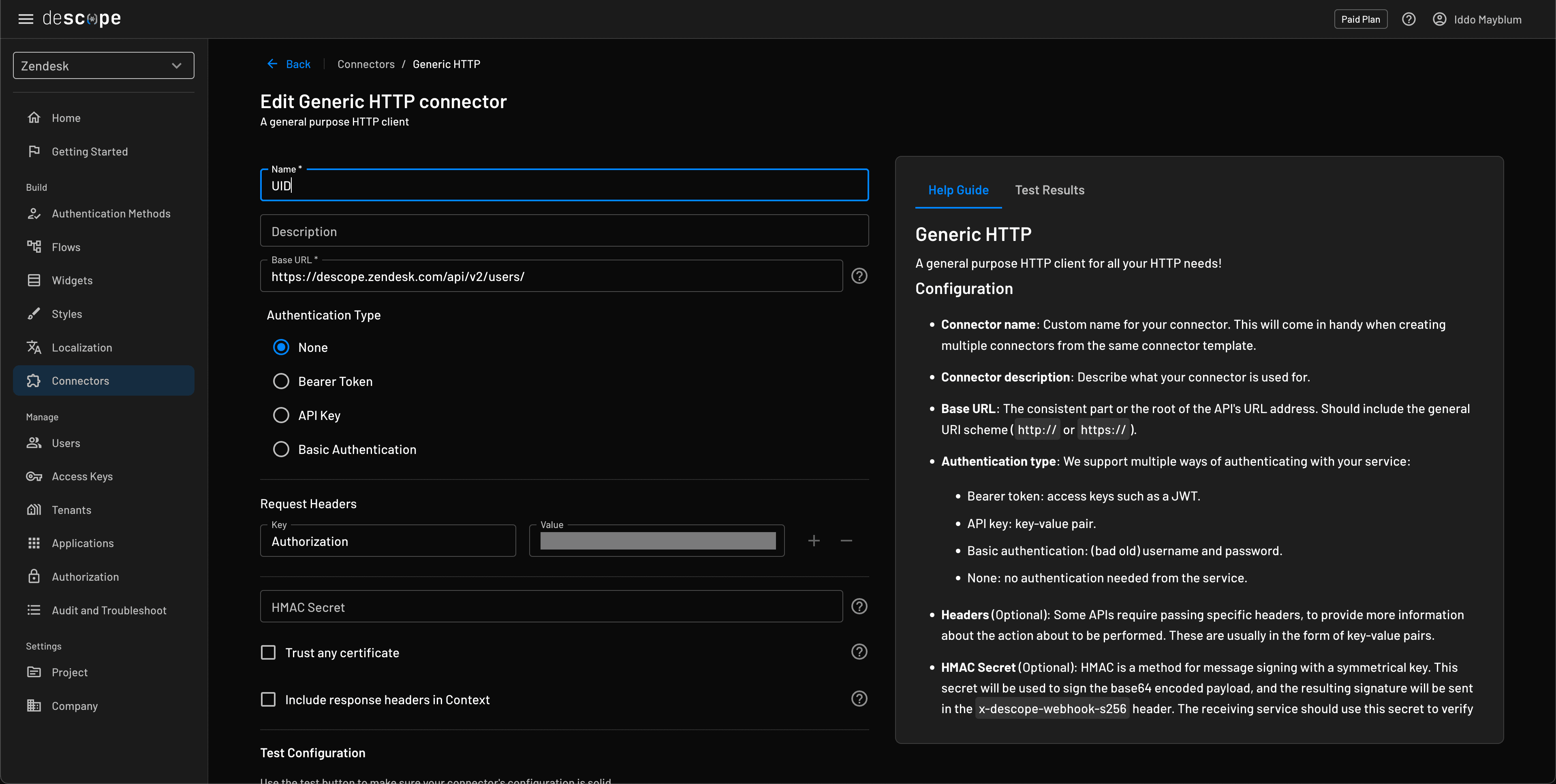Open the Help Guide tab
The width and height of the screenshot is (1556, 784).
click(958, 190)
